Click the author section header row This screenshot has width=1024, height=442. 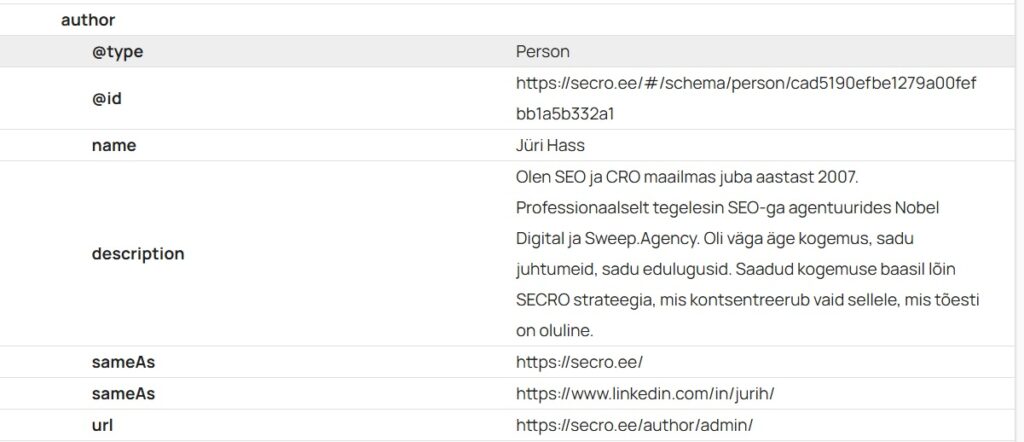tap(88, 19)
